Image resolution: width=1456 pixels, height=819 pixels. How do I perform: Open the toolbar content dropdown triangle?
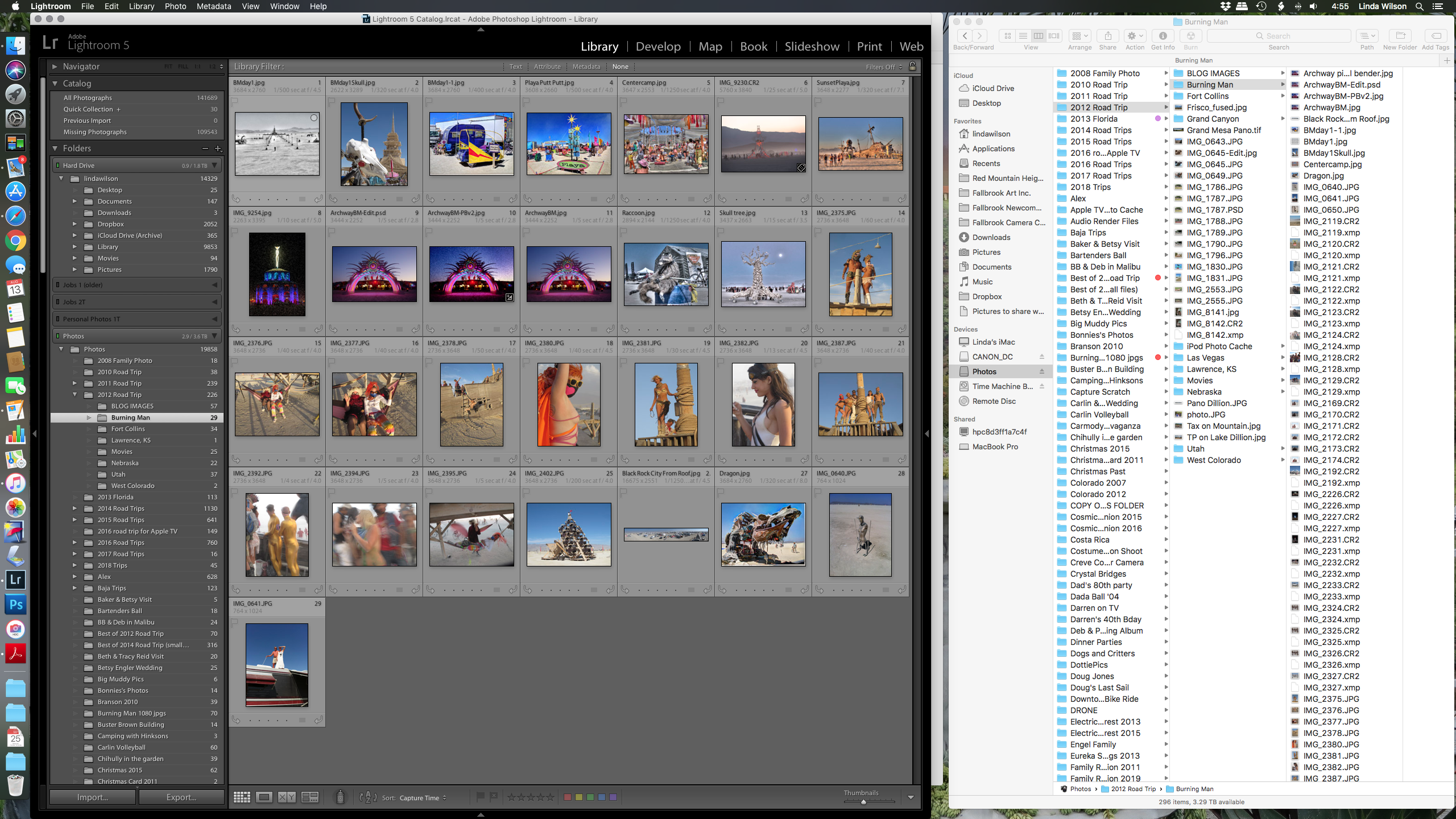click(x=911, y=797)
